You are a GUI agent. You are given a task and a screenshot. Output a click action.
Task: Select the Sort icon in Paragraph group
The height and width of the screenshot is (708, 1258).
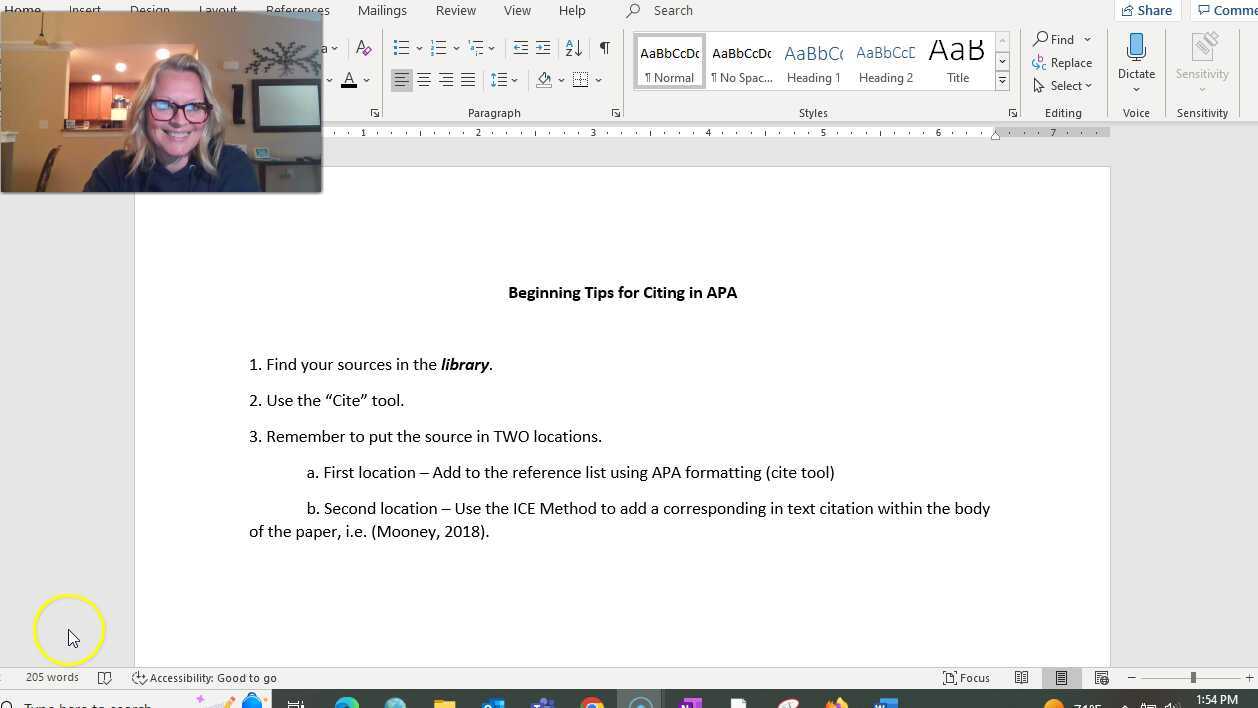[x=573, y=47]
